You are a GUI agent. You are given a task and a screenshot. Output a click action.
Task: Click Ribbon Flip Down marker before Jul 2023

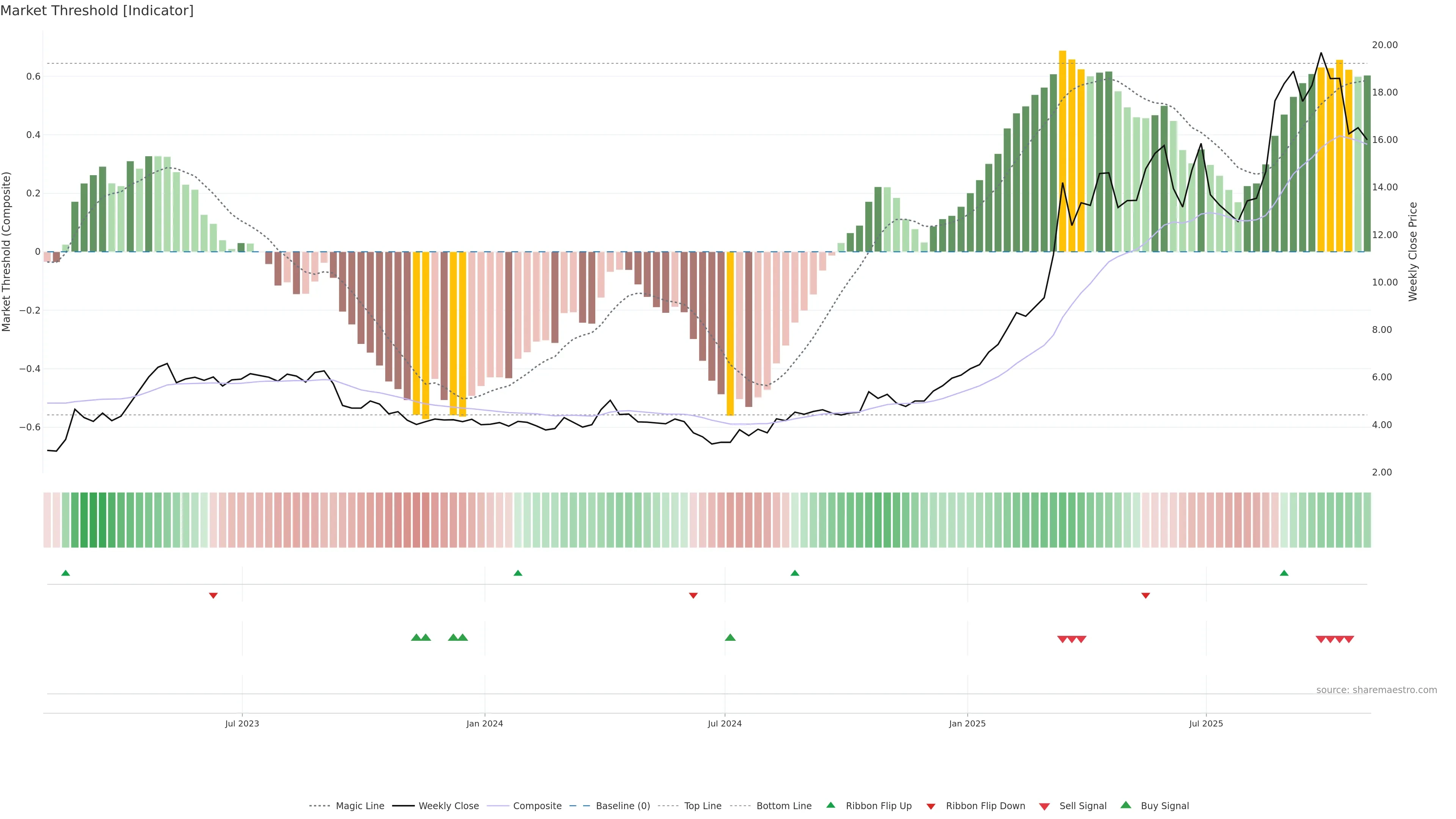[213, 596]
